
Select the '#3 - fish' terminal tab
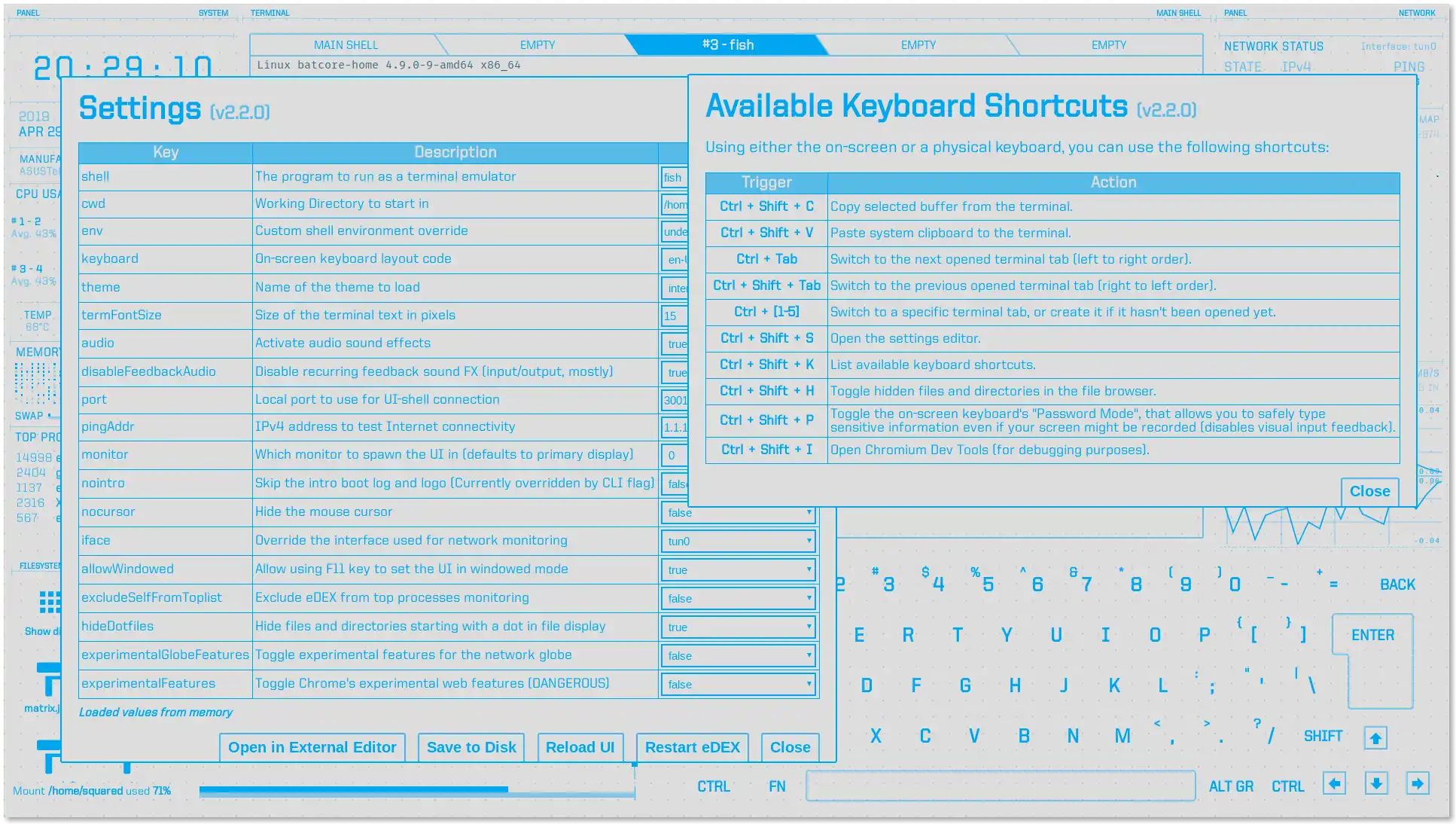pos(727,45)
